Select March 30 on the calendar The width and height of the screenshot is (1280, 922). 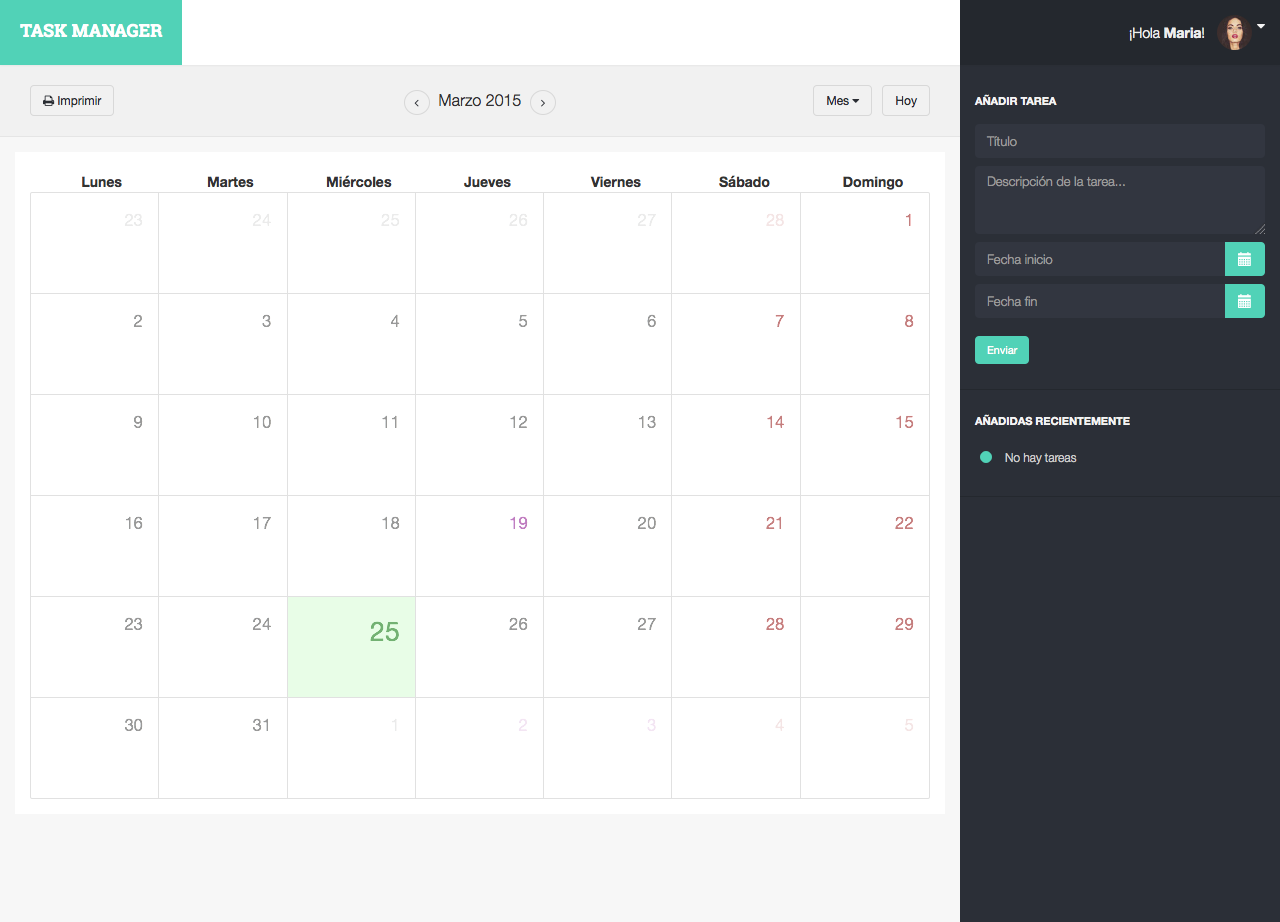[x=95, y=748]
